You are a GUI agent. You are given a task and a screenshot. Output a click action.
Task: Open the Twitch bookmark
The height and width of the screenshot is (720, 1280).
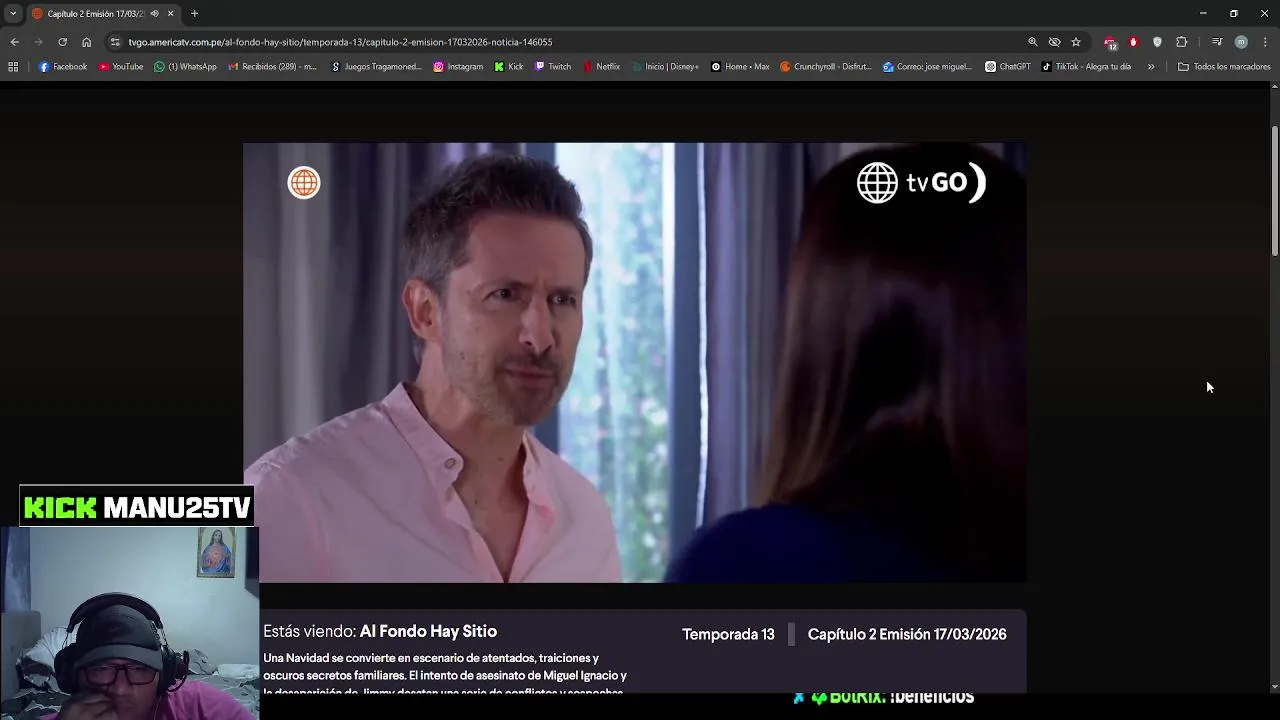click(553, 67)
